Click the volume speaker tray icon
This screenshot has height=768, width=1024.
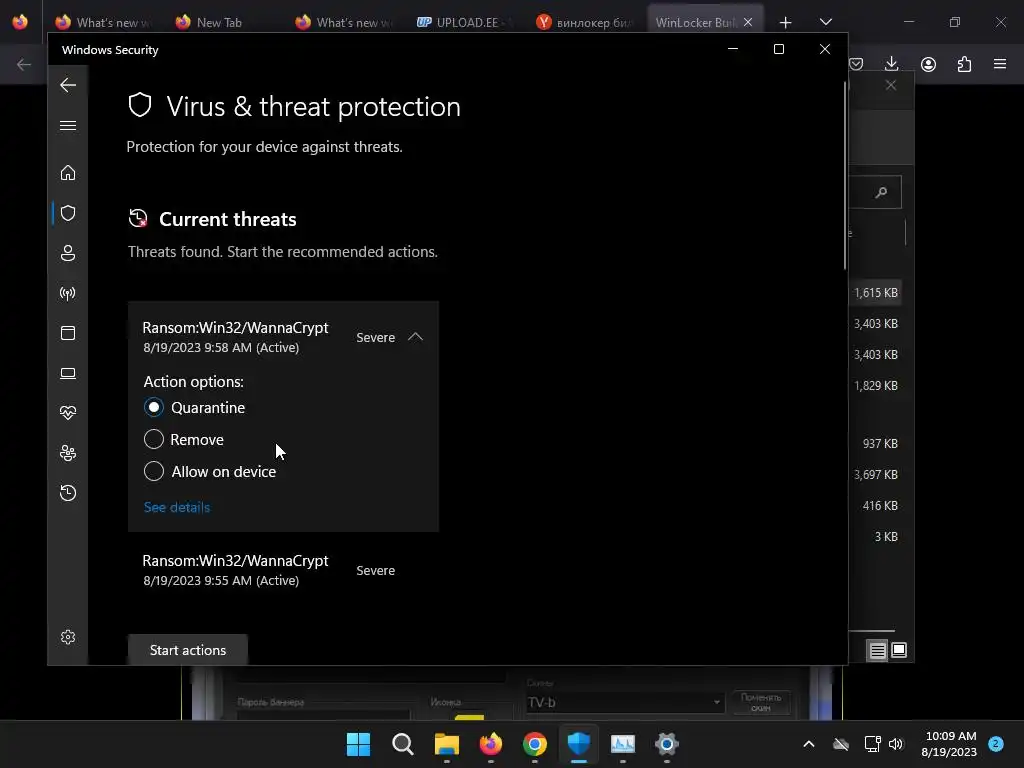click(x=896, y=744)
